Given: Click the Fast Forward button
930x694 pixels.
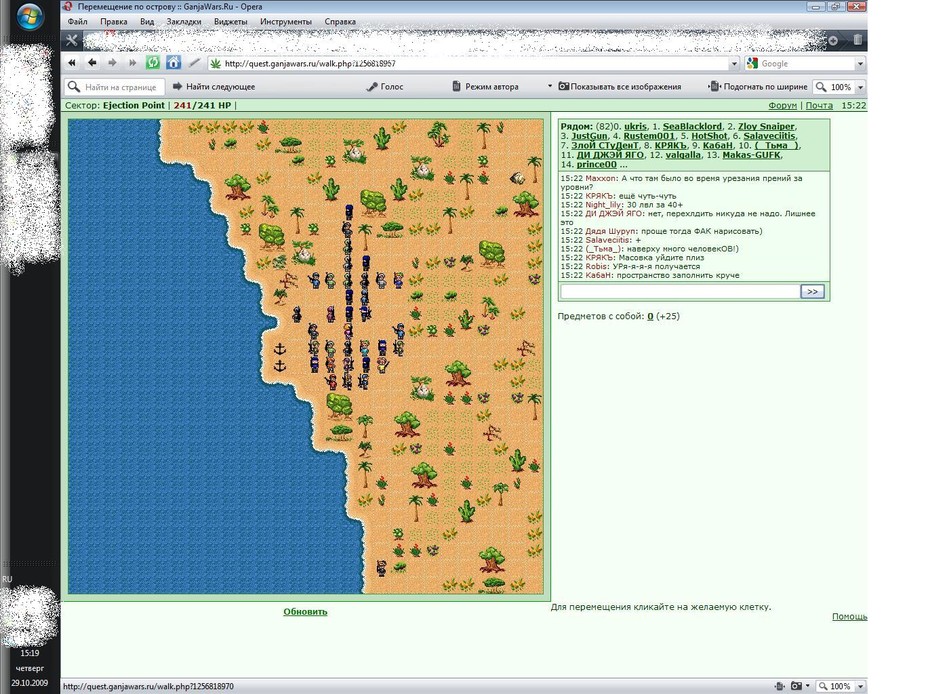Looking at the screenshot, I should click(132, 63).
